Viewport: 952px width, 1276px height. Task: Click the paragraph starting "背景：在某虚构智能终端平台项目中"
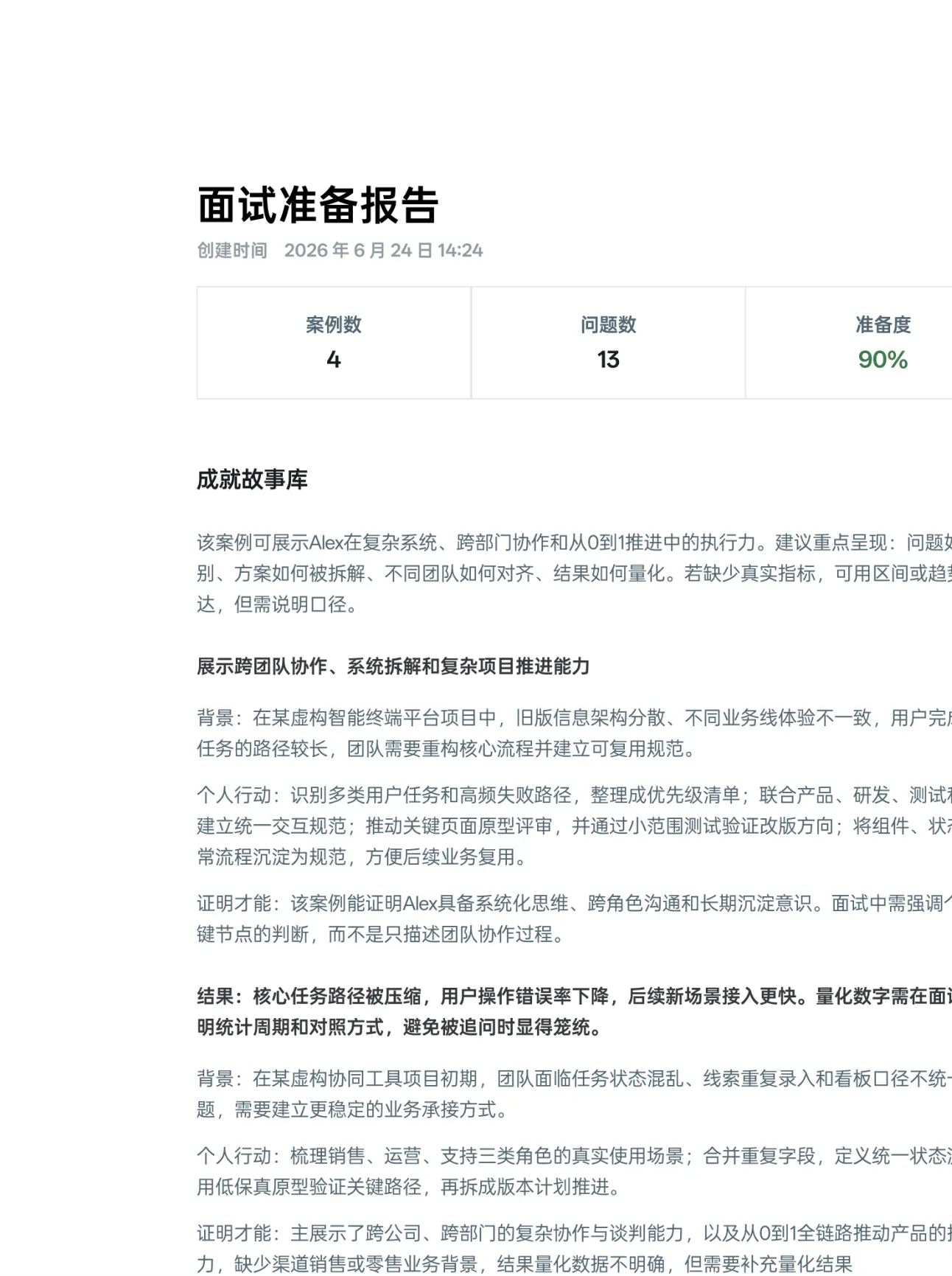click(x=574, y=733)
